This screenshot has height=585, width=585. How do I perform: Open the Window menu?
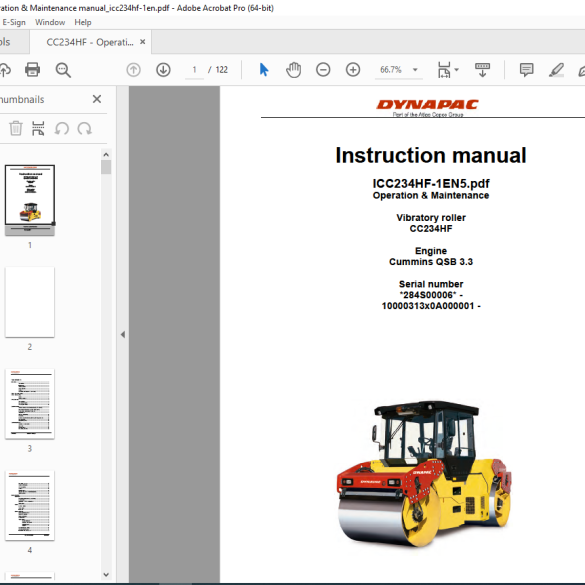50,22
